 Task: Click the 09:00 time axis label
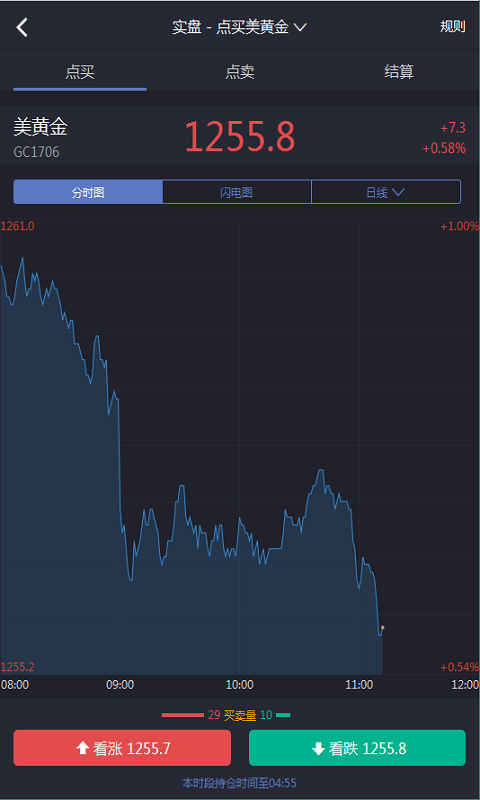(120, 685)
